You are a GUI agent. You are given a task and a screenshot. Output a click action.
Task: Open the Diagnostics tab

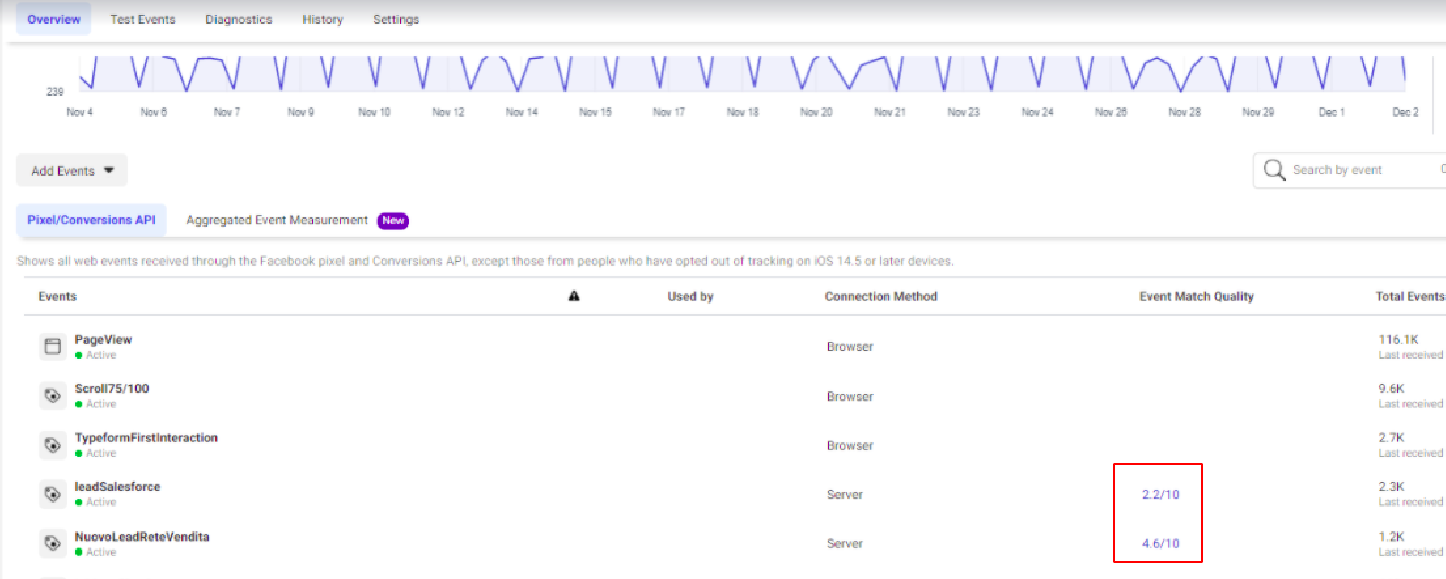tap(239, 19)
